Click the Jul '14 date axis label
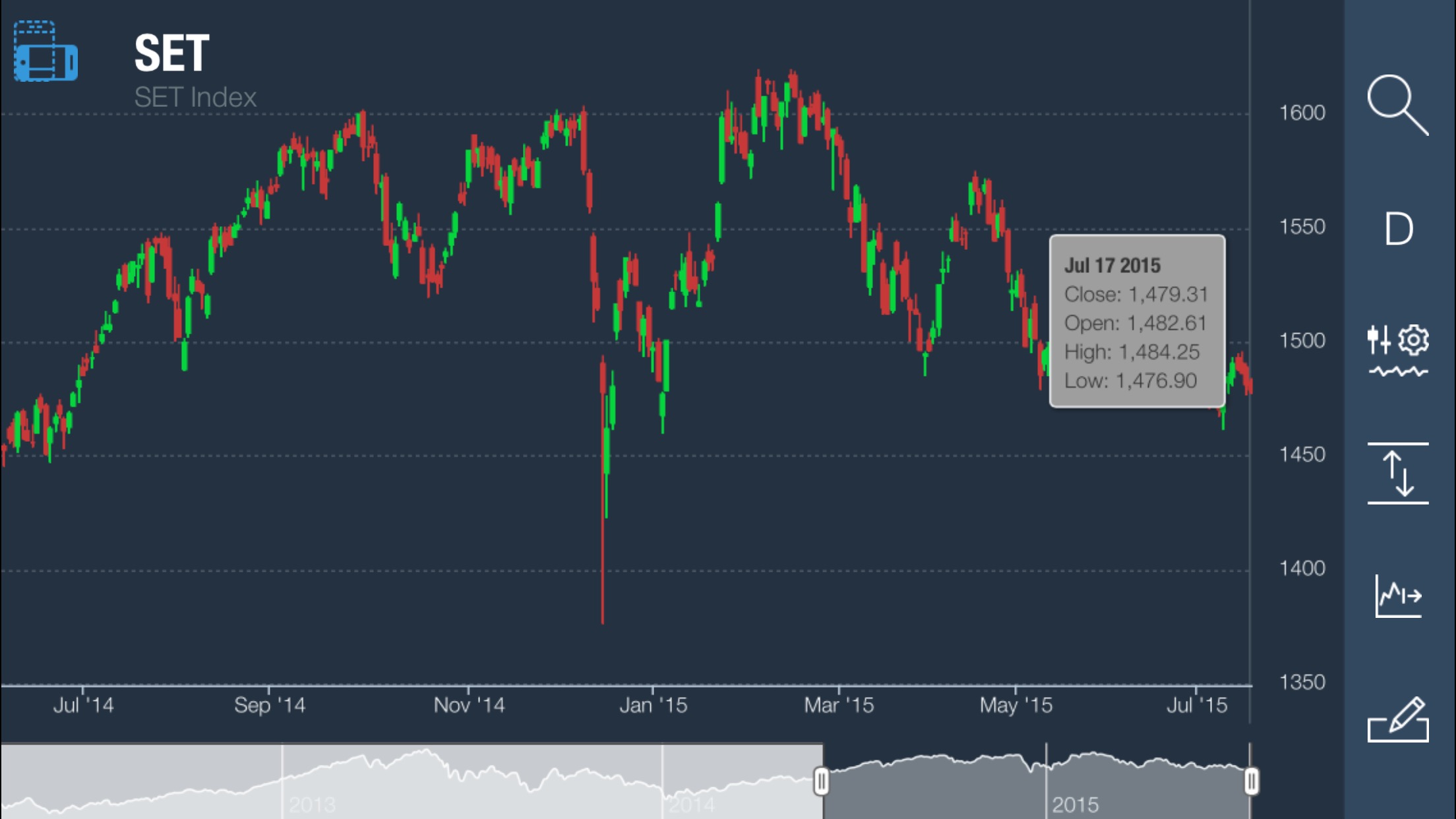 click(x=83, y=705)
